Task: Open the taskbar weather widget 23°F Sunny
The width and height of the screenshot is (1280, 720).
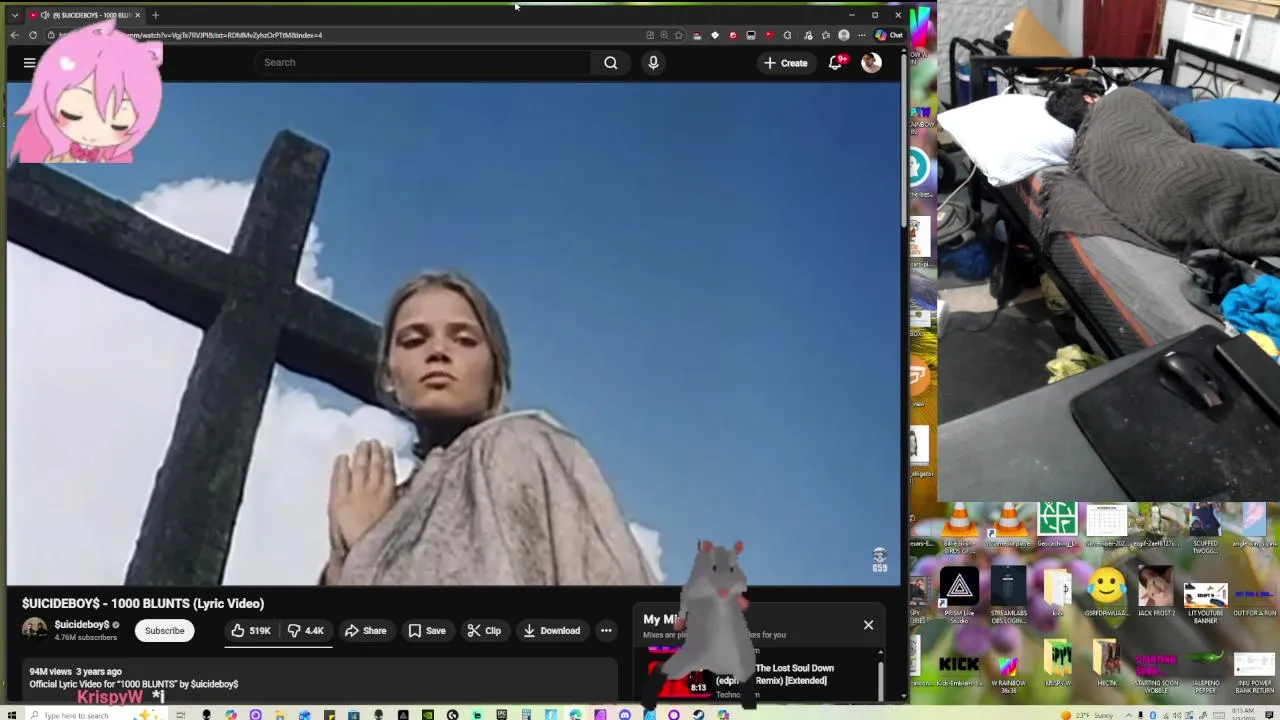Action: tap(1088, 715)
